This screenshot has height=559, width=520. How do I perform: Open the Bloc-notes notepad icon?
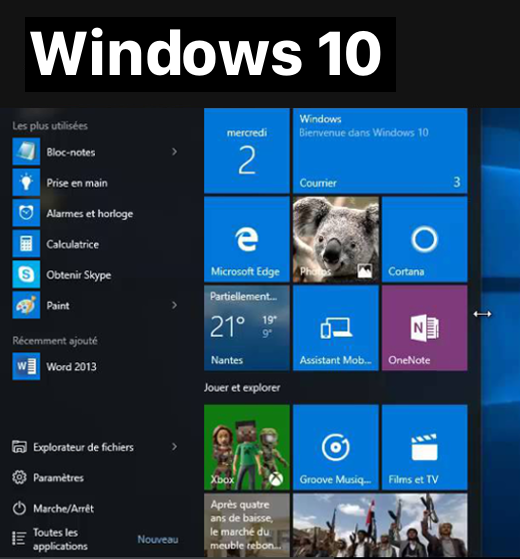(x=26, y=152)
